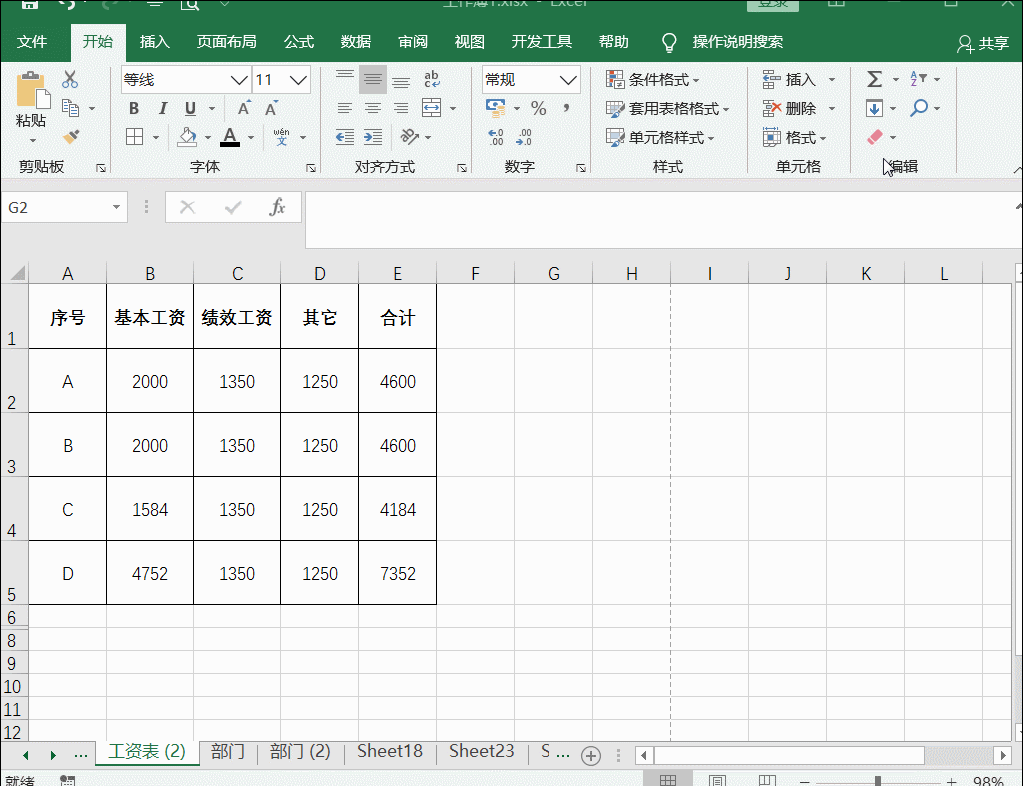The image size is (1023, 786).
Task: Add a new sheet
Action: tap(591, 755)
